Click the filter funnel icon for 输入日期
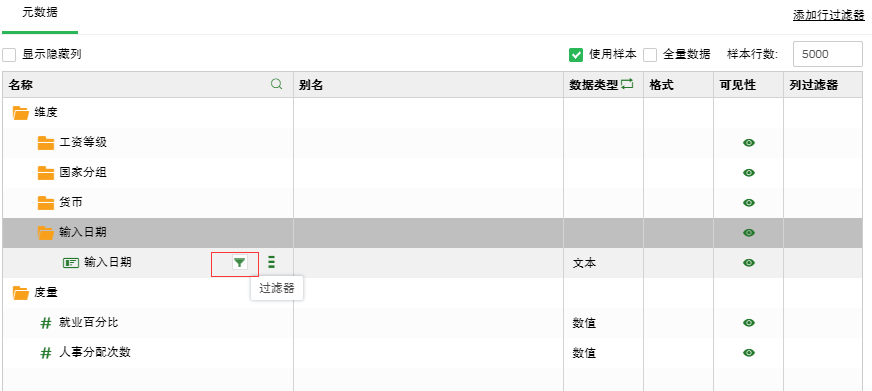The image size is (872, 391). [239, 263]
